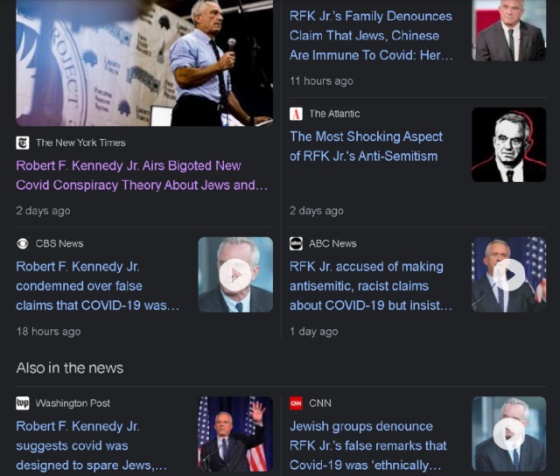Click the Washington Post waving photo thumbnail

click(x=235, y=434)
